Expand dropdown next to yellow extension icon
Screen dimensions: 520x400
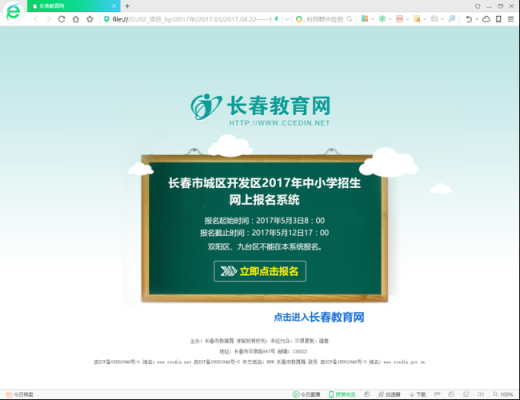tap(425, 19)
